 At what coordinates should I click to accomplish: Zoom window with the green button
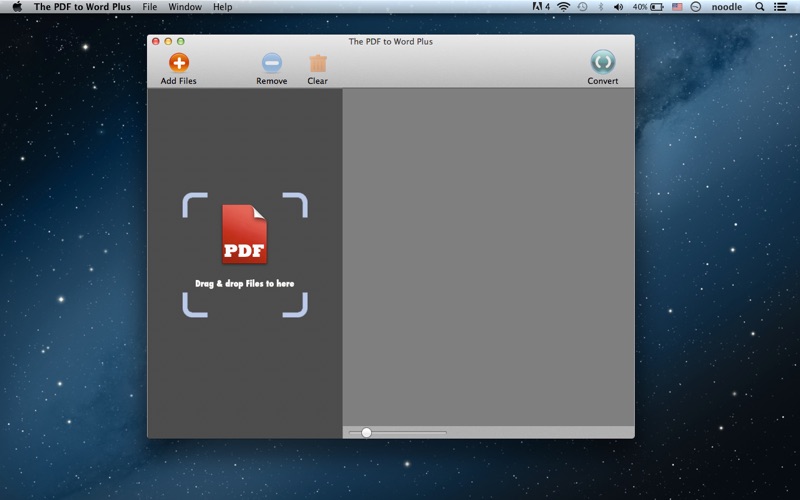(181, 41)
